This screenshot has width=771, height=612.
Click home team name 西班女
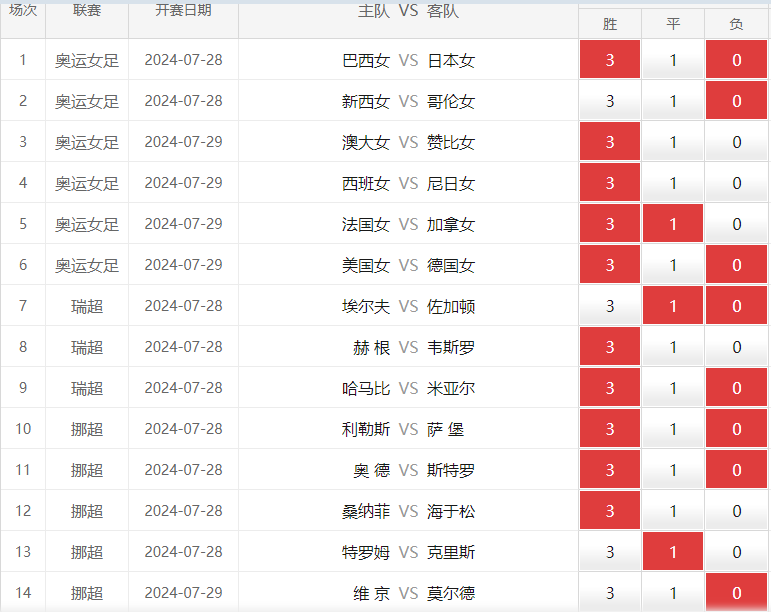point(366,183)
